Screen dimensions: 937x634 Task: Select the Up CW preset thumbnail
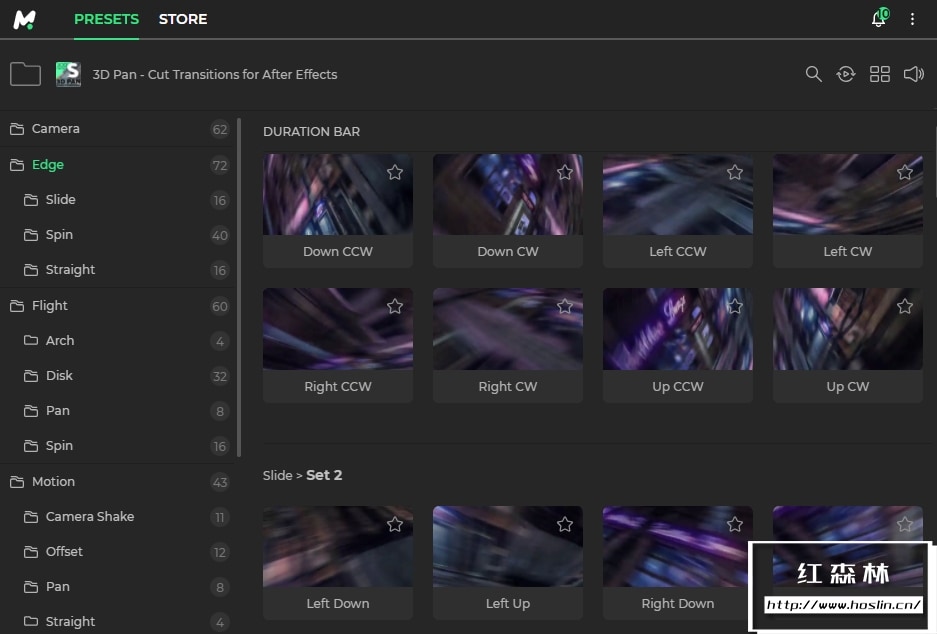848,329
